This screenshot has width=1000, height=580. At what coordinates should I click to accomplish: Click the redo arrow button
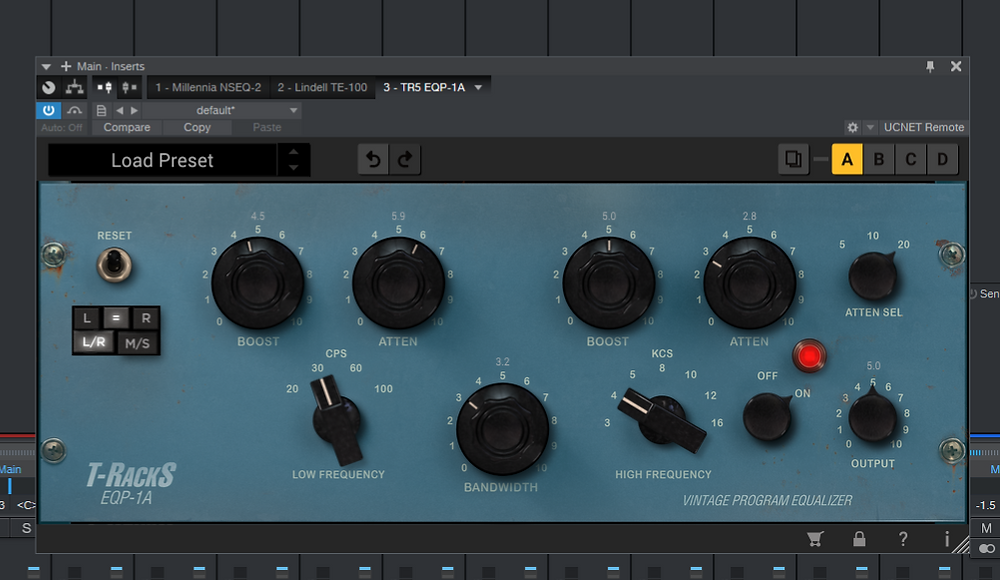[405, 160]
